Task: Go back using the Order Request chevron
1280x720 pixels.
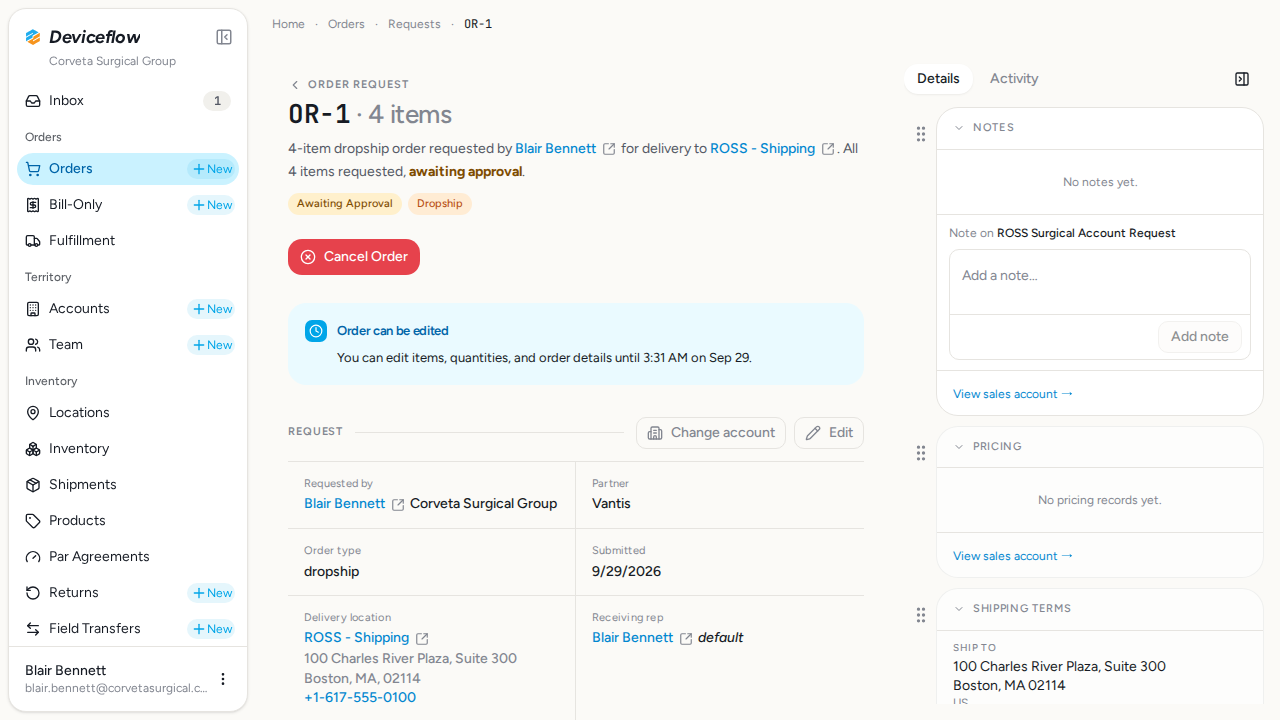Action: (294, 85)
